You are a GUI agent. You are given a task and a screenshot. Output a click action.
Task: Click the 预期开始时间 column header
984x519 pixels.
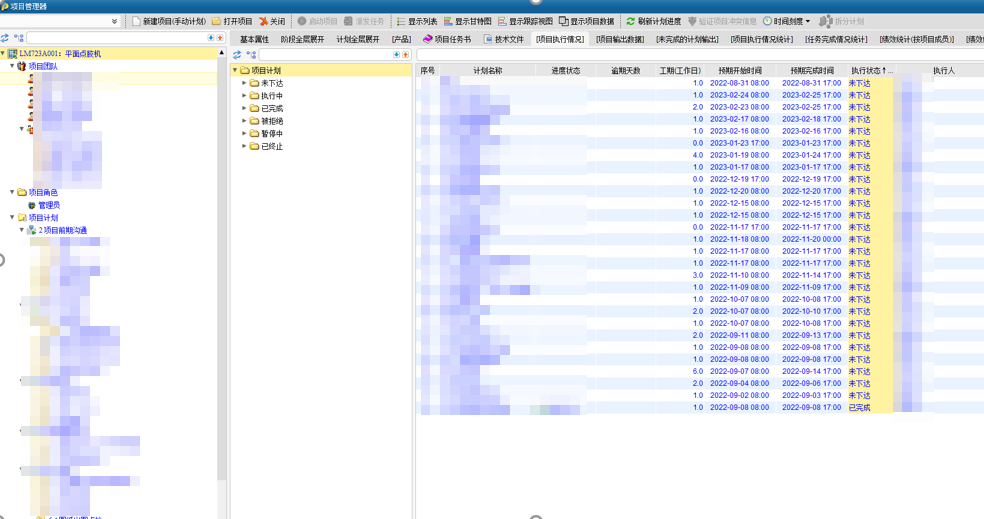tap(740, 71)
